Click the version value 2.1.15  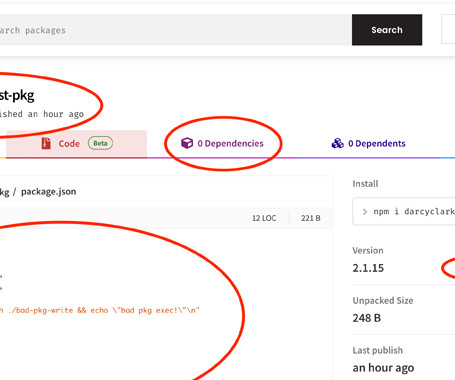click(x=368, y=268)
